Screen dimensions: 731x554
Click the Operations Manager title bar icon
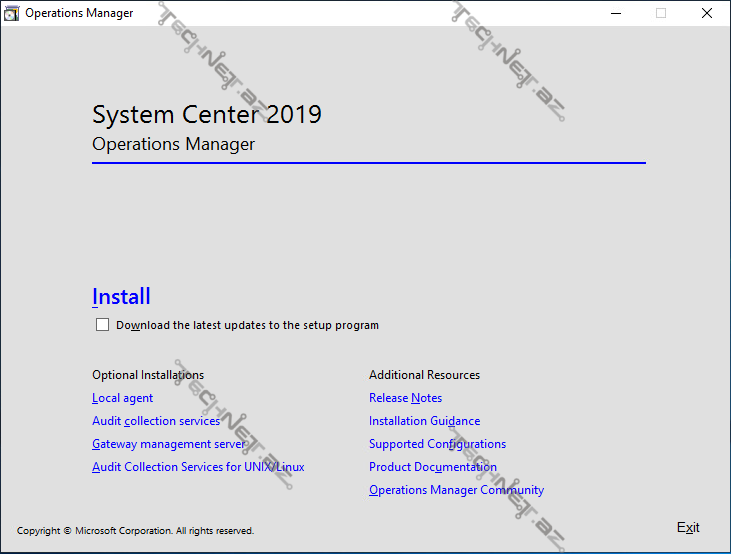(12, 13)
